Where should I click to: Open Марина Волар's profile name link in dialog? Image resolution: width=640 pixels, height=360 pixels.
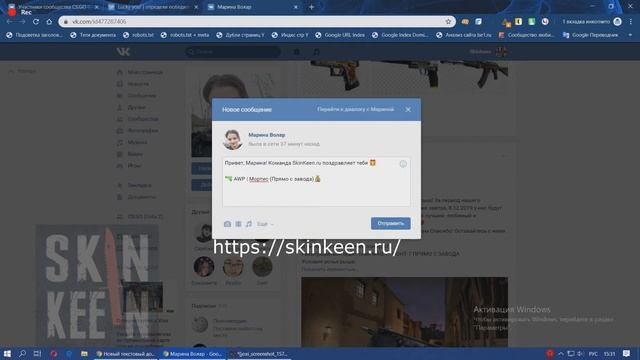click(267, 135)
